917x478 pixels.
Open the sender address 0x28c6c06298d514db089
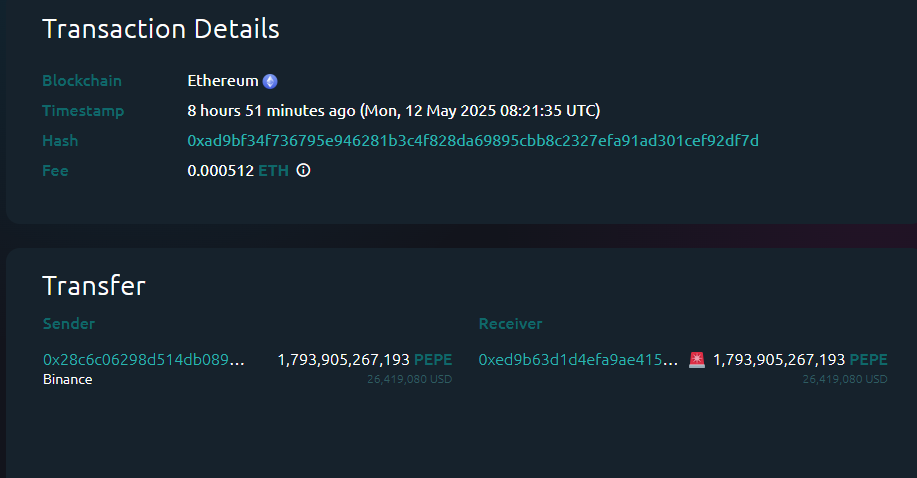pyautogui.click(x=144, y=359)
